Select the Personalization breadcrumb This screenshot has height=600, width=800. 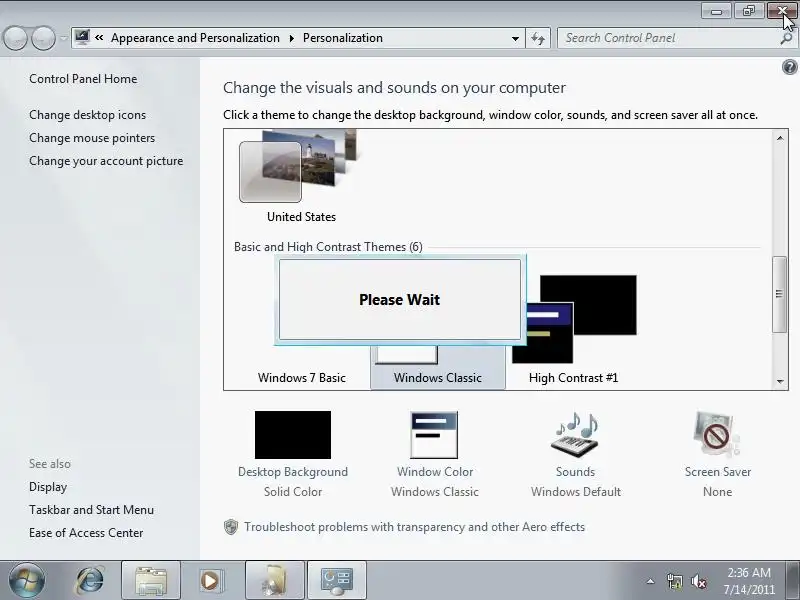pos(343,38)
